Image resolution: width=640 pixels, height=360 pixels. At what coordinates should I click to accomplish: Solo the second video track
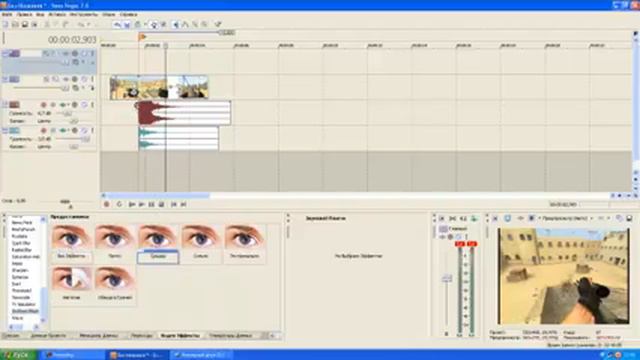pyautogui.click(x=92, y=79)
